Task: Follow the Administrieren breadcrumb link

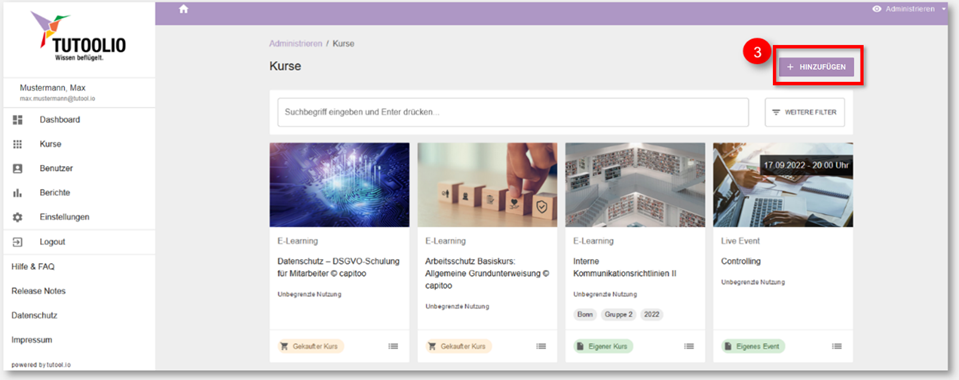Action: 295,44
